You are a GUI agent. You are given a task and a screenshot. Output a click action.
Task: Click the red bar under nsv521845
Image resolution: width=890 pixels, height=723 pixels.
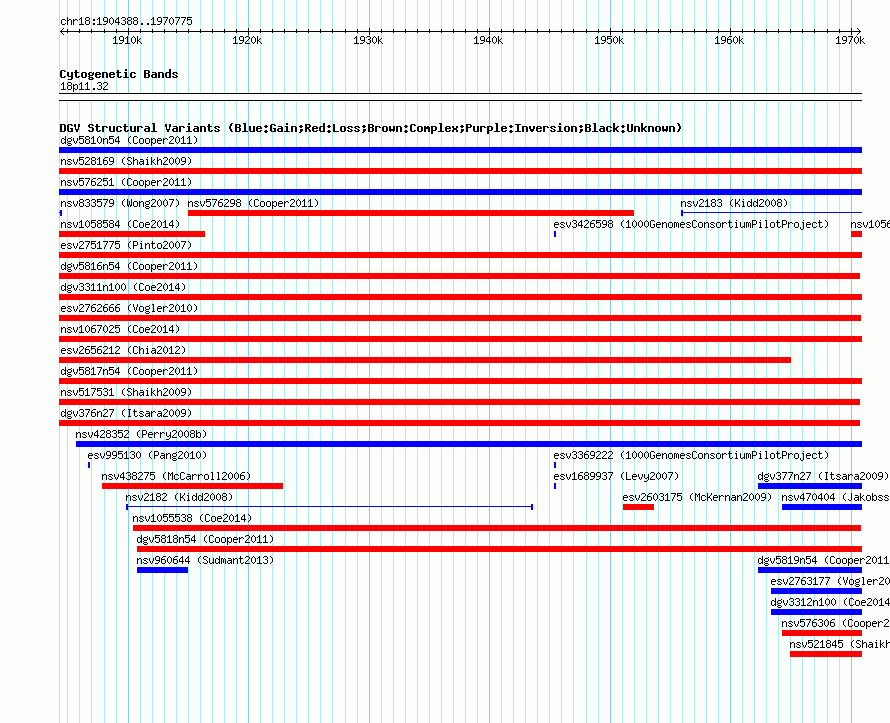pyautogui.click(x=826, y=654)
